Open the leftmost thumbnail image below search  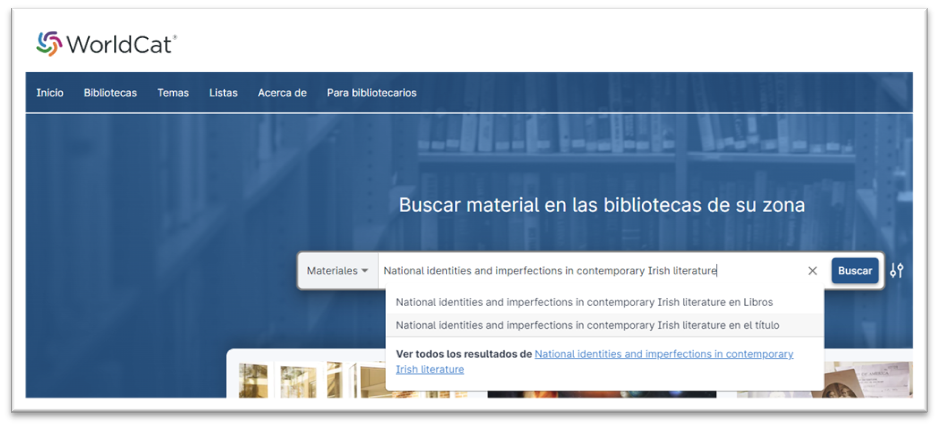tap(253, 381)
